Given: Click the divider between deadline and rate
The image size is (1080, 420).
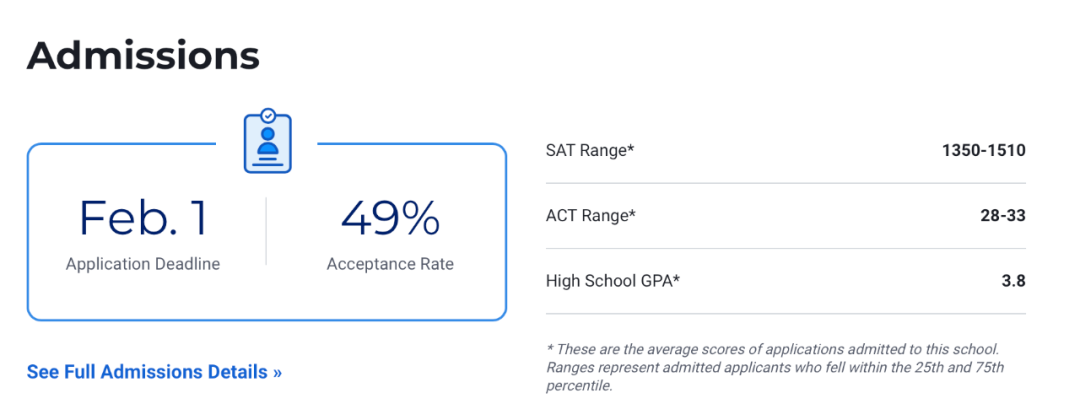Looking at the screenshot, I should click(x=267, y=231).
